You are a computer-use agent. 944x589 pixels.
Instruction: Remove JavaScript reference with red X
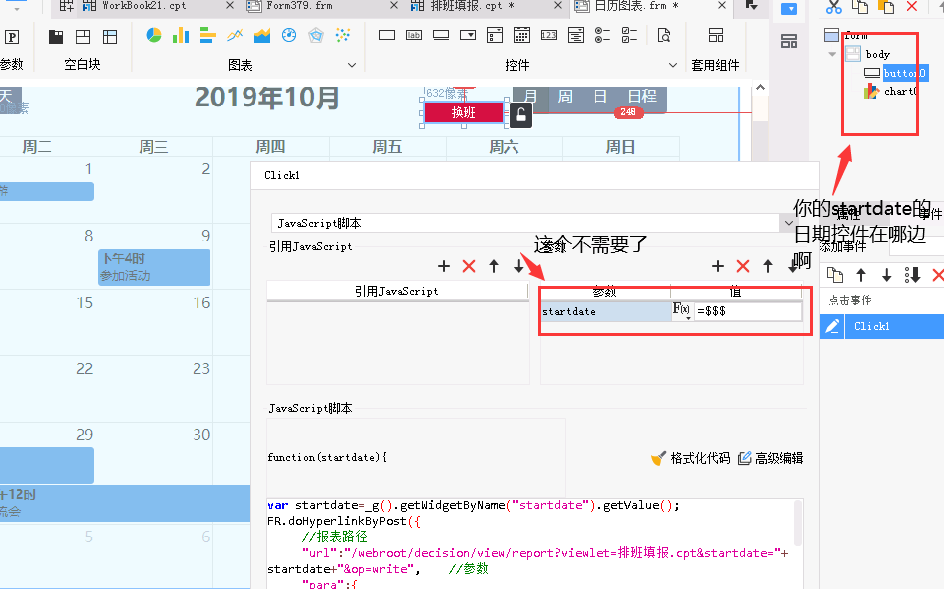click(469, 266)
